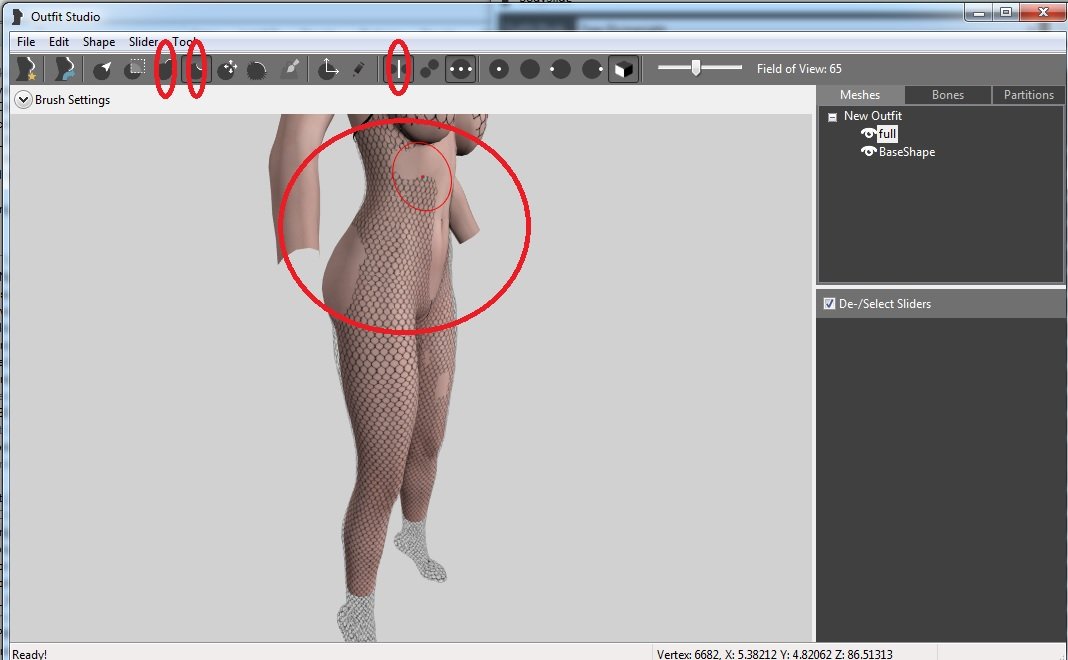Viewport: 1068px width, 660px height.
Task: Open the Shape menu
Action: tap(98, 42)
